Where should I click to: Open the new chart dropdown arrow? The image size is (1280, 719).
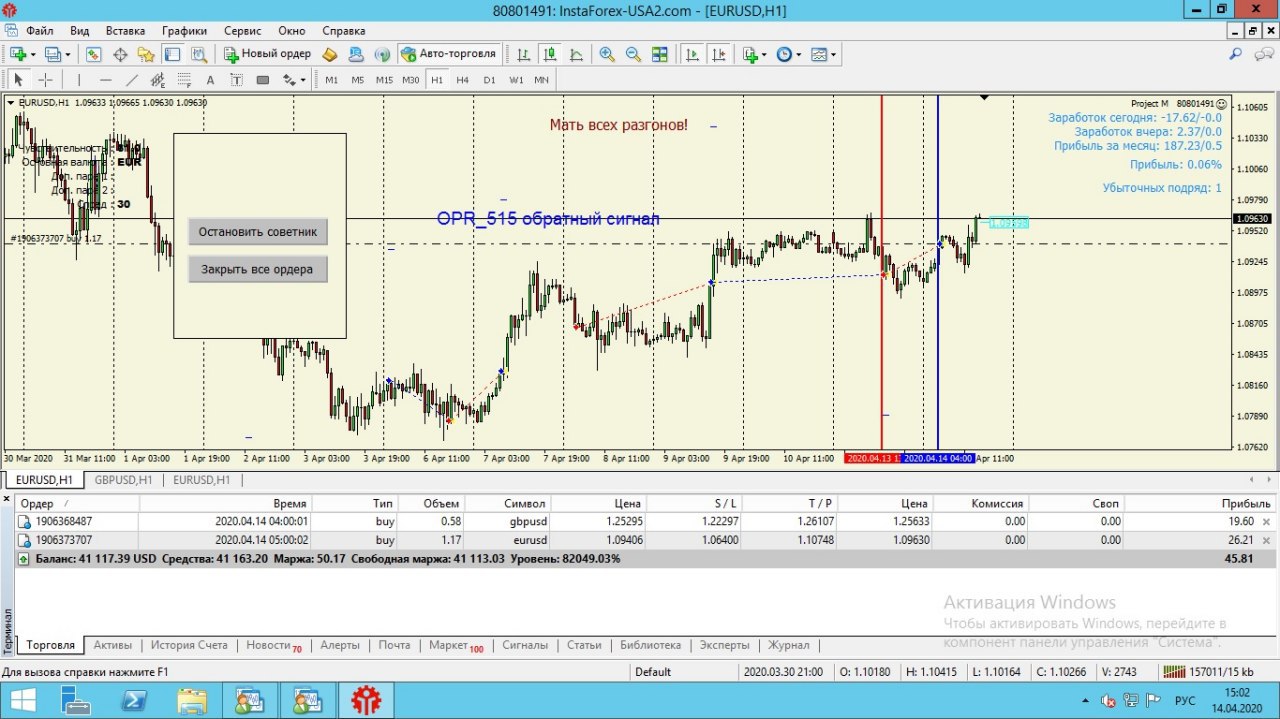32,54
